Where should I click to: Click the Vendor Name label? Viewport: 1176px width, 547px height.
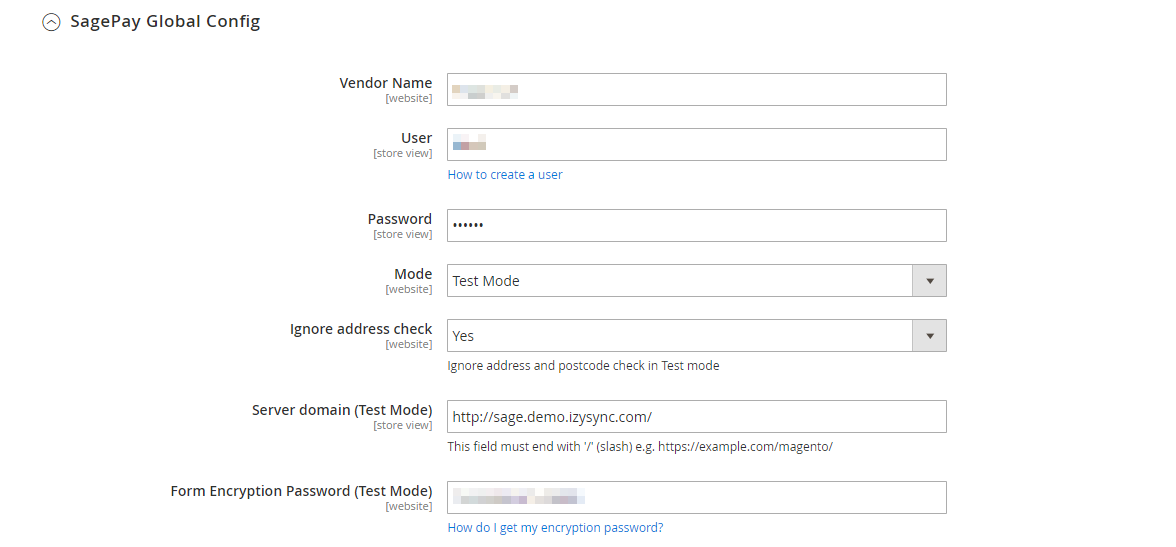click(x=385, y=83)
